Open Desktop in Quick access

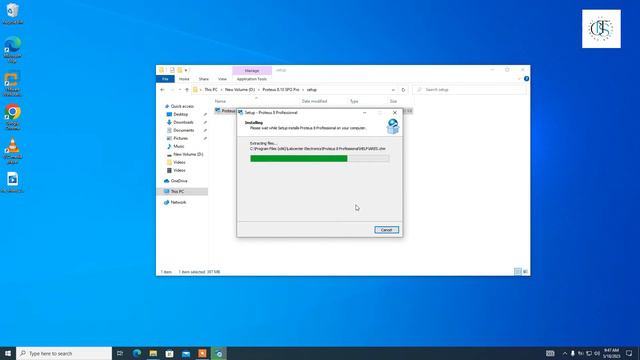[x=180, y=114]
